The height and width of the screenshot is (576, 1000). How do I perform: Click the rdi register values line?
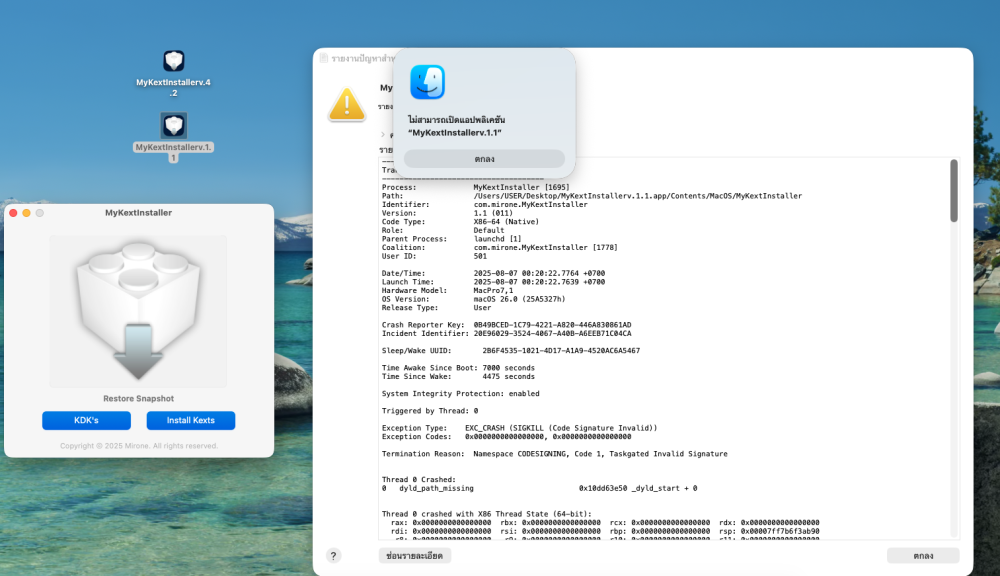click(605, 531)
